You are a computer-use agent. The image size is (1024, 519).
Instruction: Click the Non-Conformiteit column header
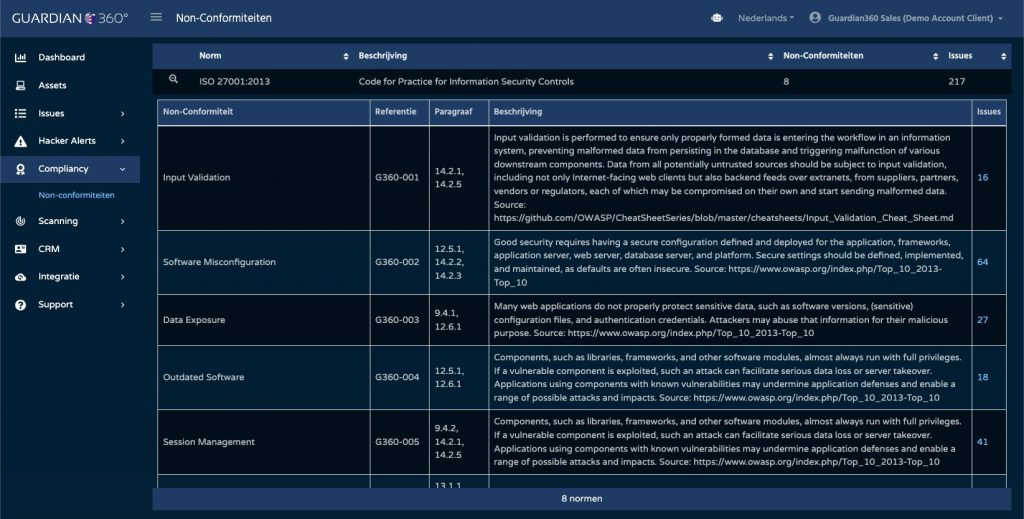[x=198, y=112]
